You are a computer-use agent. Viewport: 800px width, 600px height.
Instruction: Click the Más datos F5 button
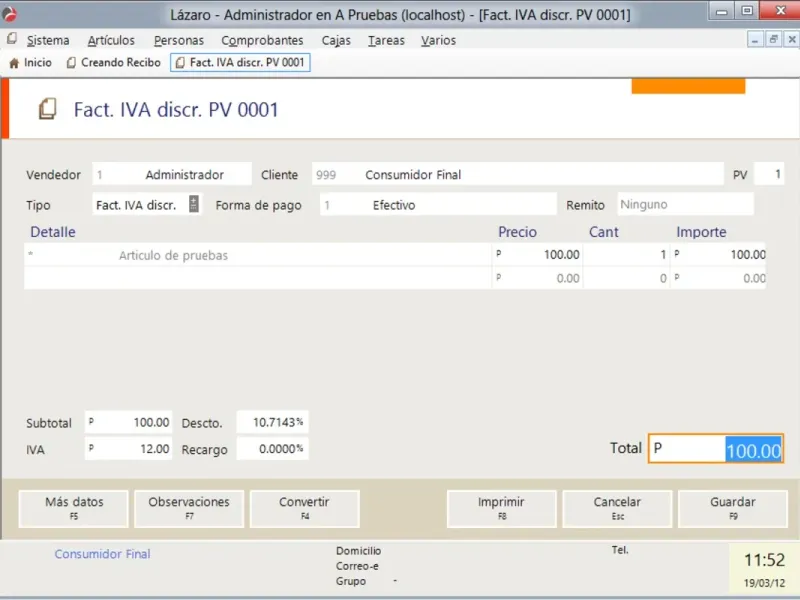[x=74, y=508]
